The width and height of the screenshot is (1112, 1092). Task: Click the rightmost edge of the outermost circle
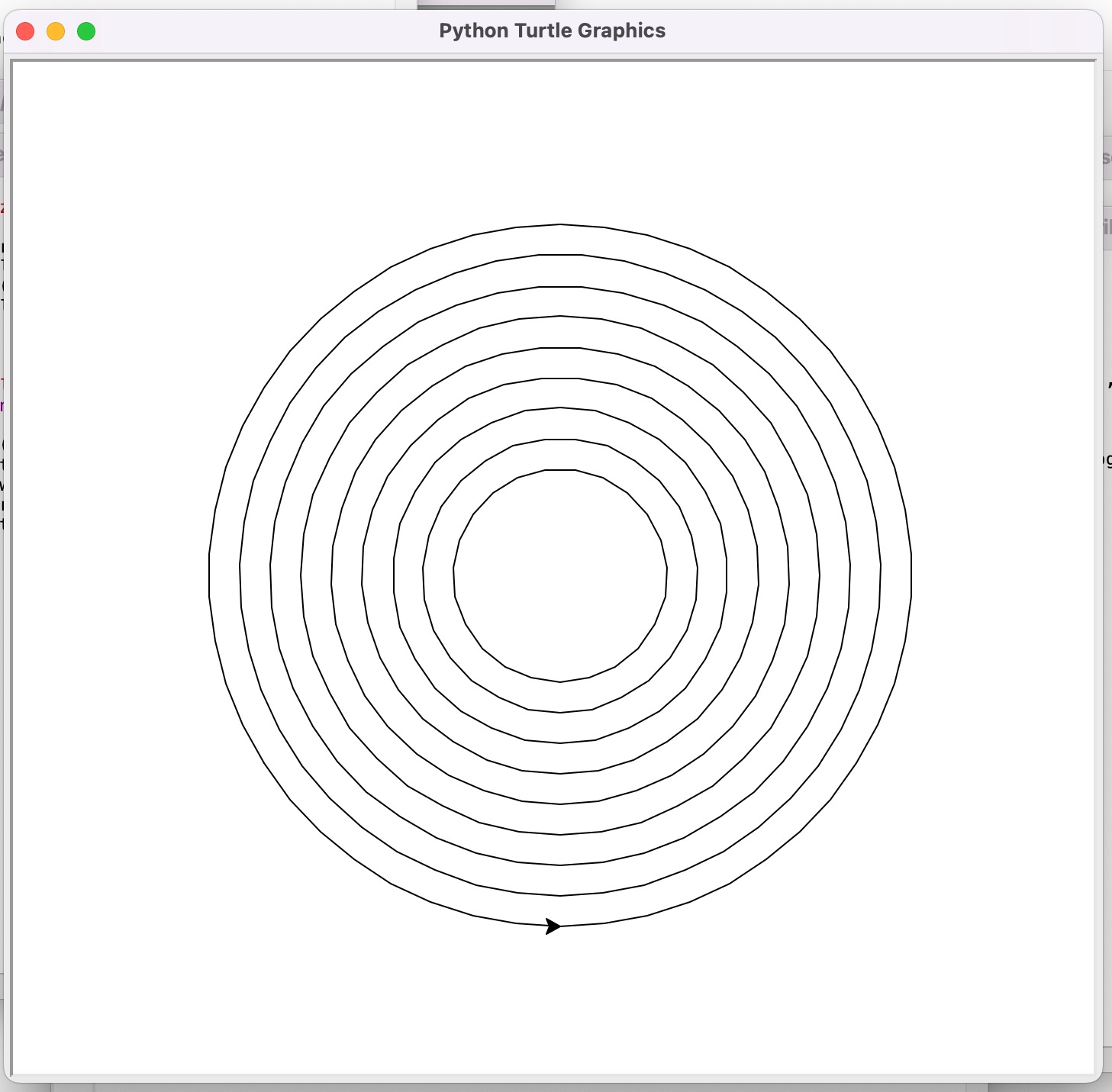pos(911,576)
